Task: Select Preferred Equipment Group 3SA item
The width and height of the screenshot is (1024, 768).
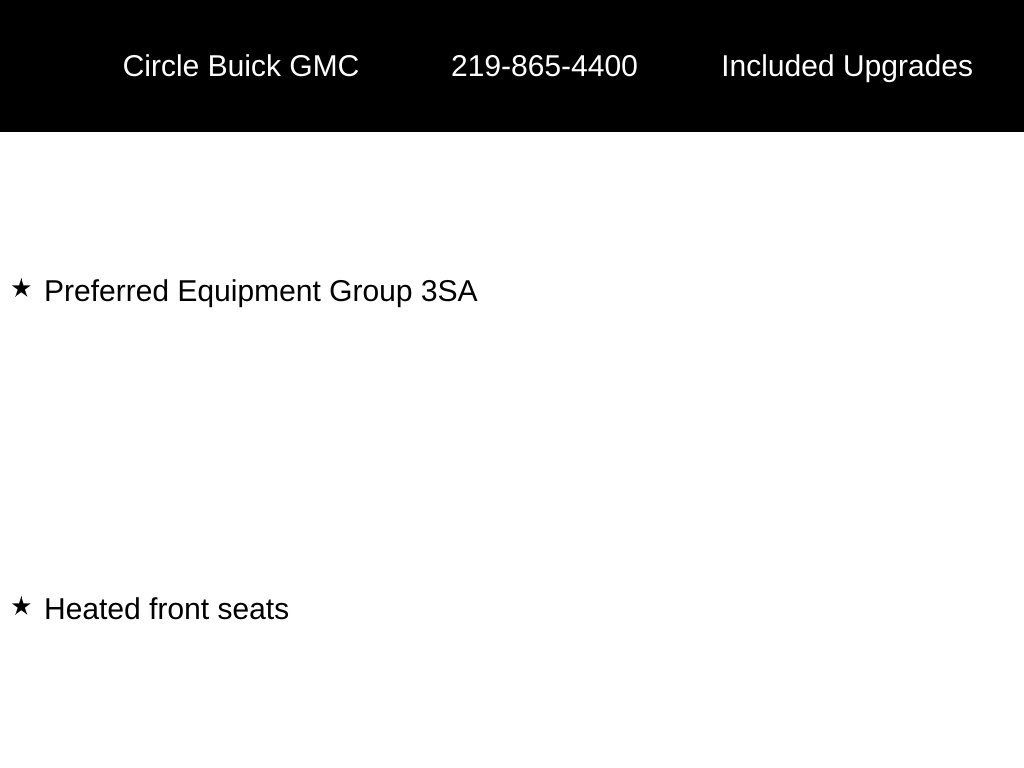Action: [261, 291]
